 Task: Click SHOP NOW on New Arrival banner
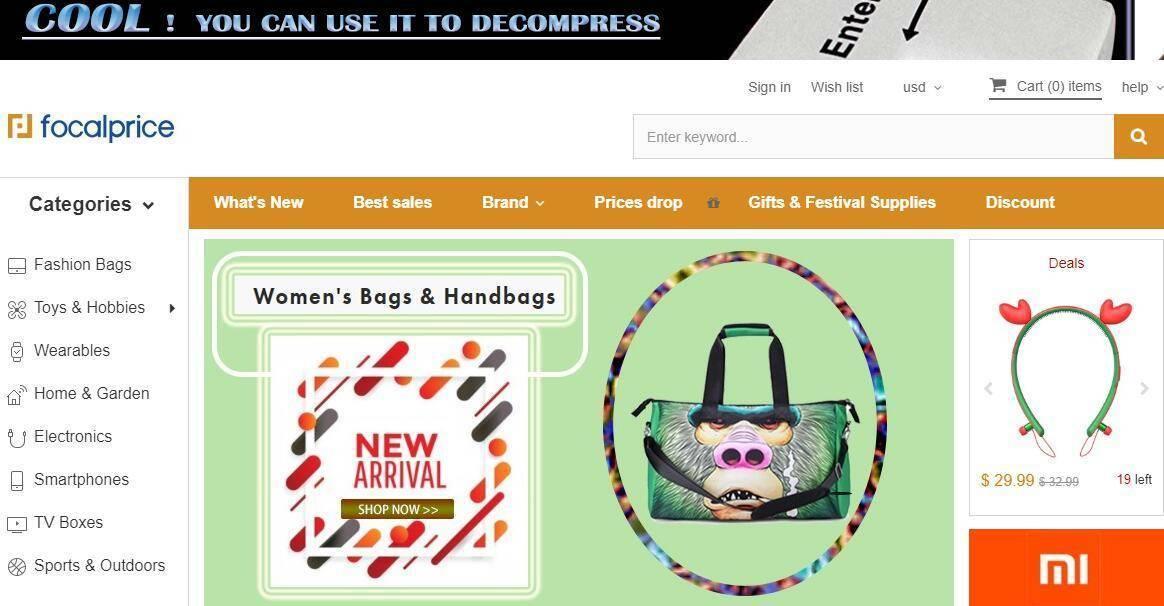coord(397,509)
